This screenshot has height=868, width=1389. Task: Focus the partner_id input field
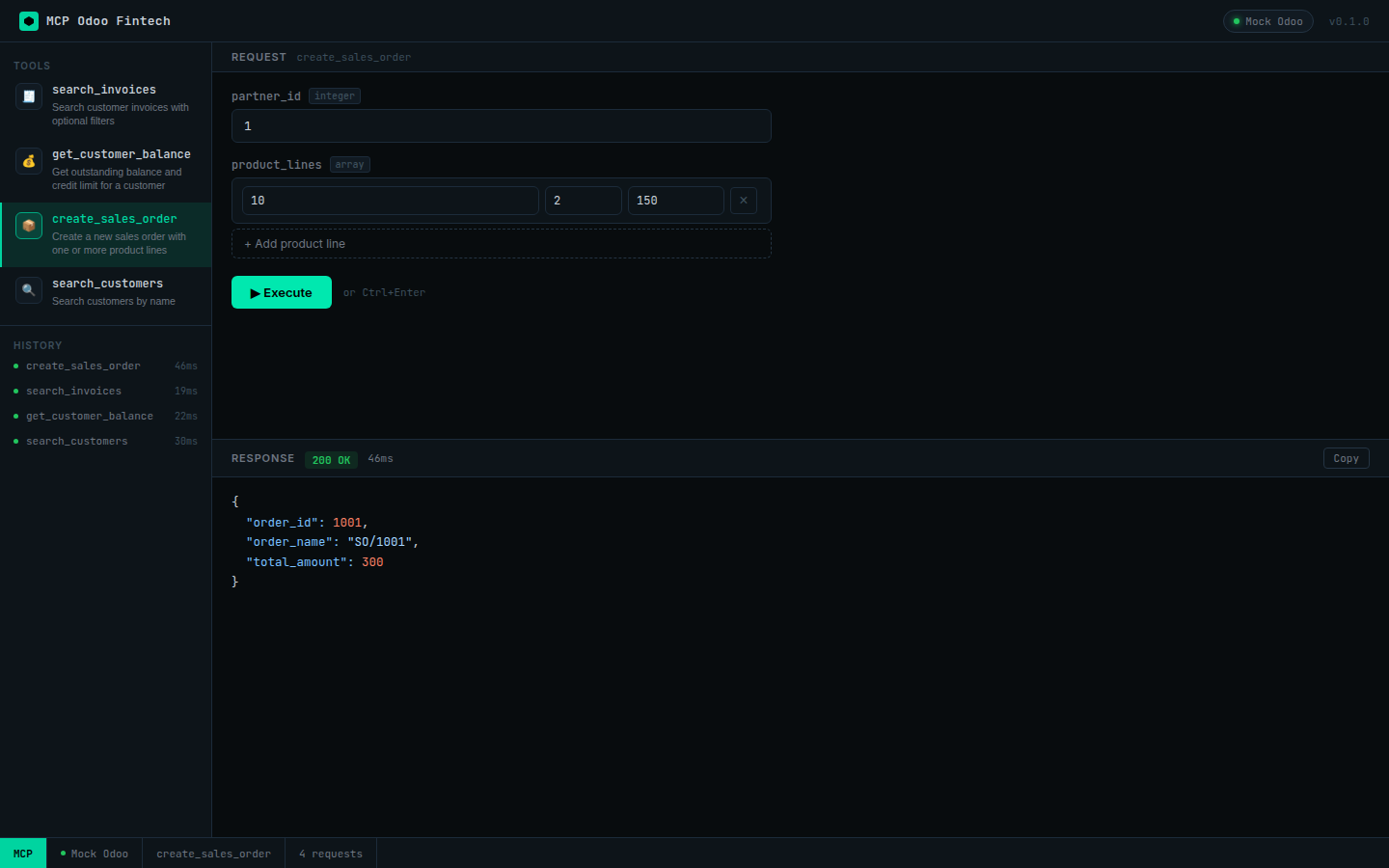click(502, 126)
